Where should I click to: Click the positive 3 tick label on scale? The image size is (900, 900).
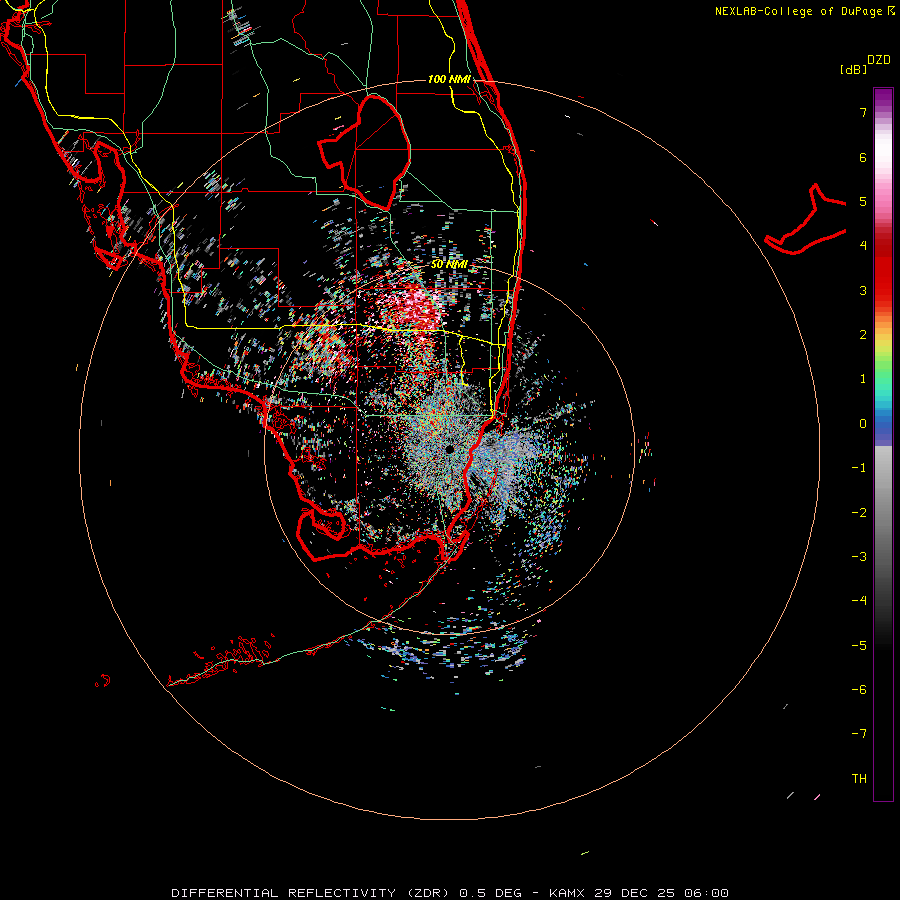[x=863, y=290]
